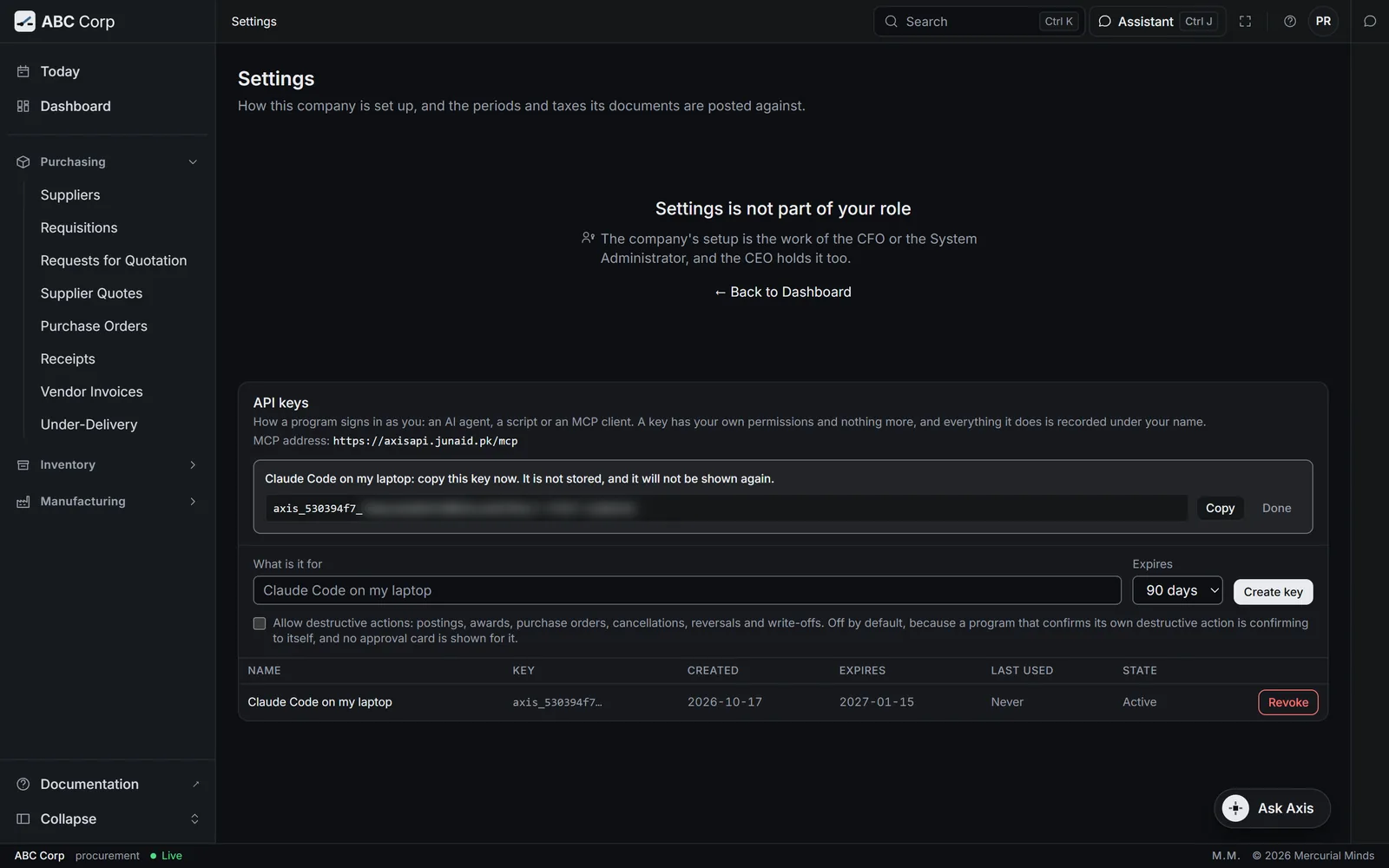
Task: Click the Inventory icon in sidebar
Action: point(23,465)
